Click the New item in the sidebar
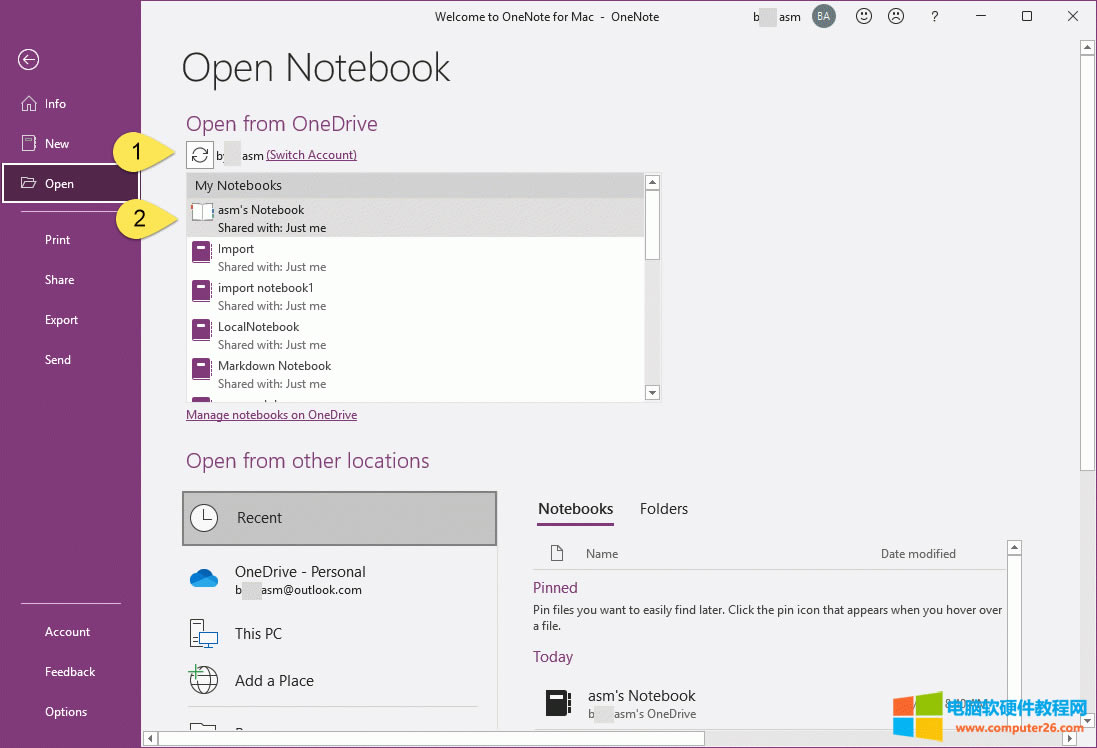 click(x=55, y=143)
